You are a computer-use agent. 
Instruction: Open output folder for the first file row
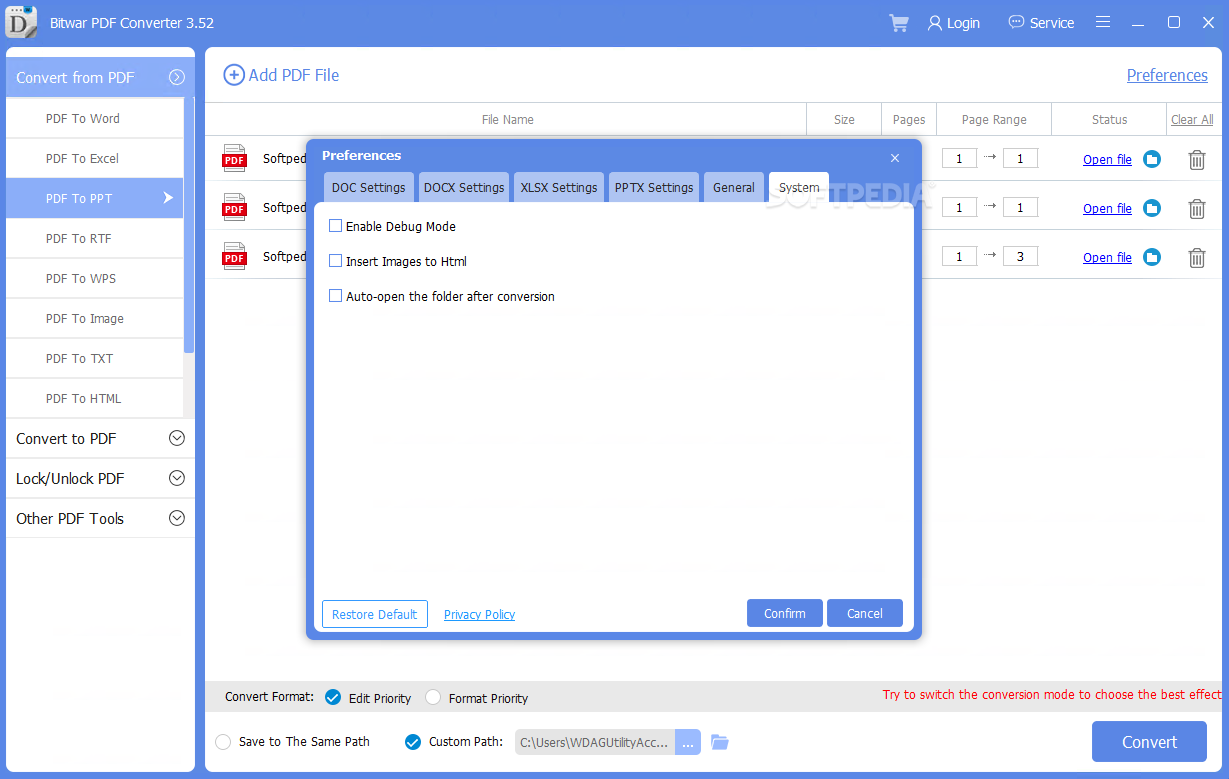point(1152,159)
